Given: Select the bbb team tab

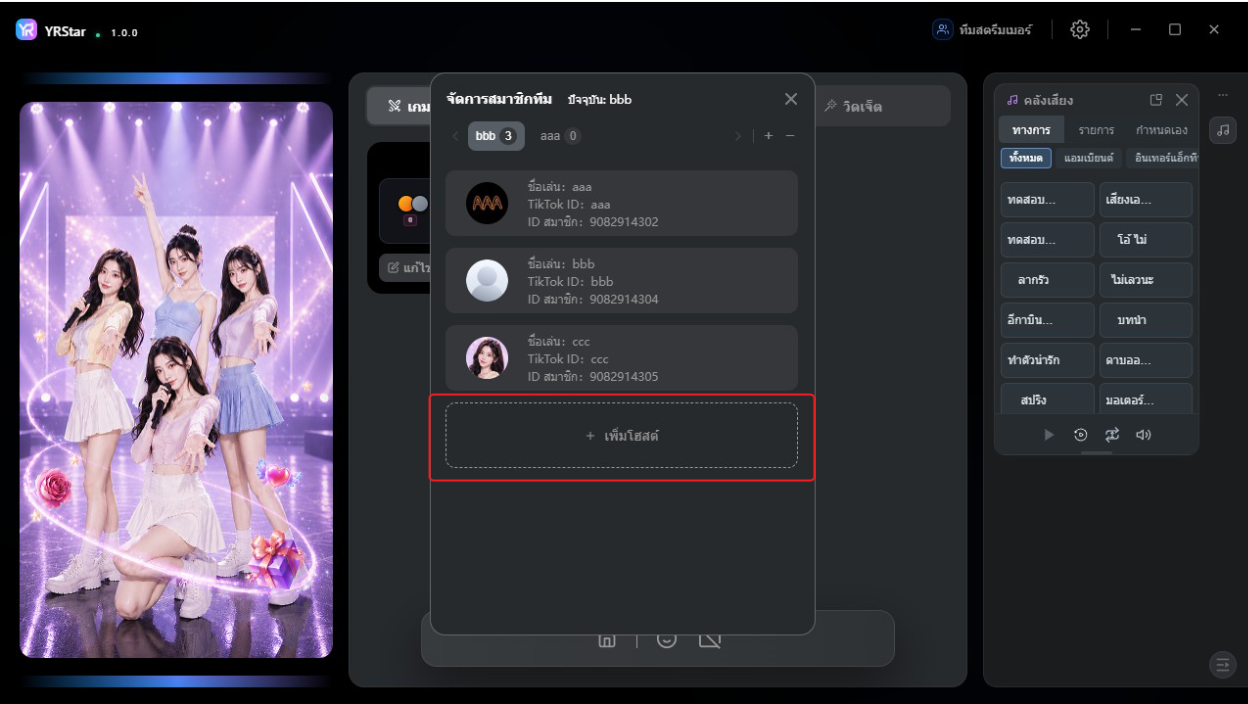Looking at the screenshot, I should 496,136.
